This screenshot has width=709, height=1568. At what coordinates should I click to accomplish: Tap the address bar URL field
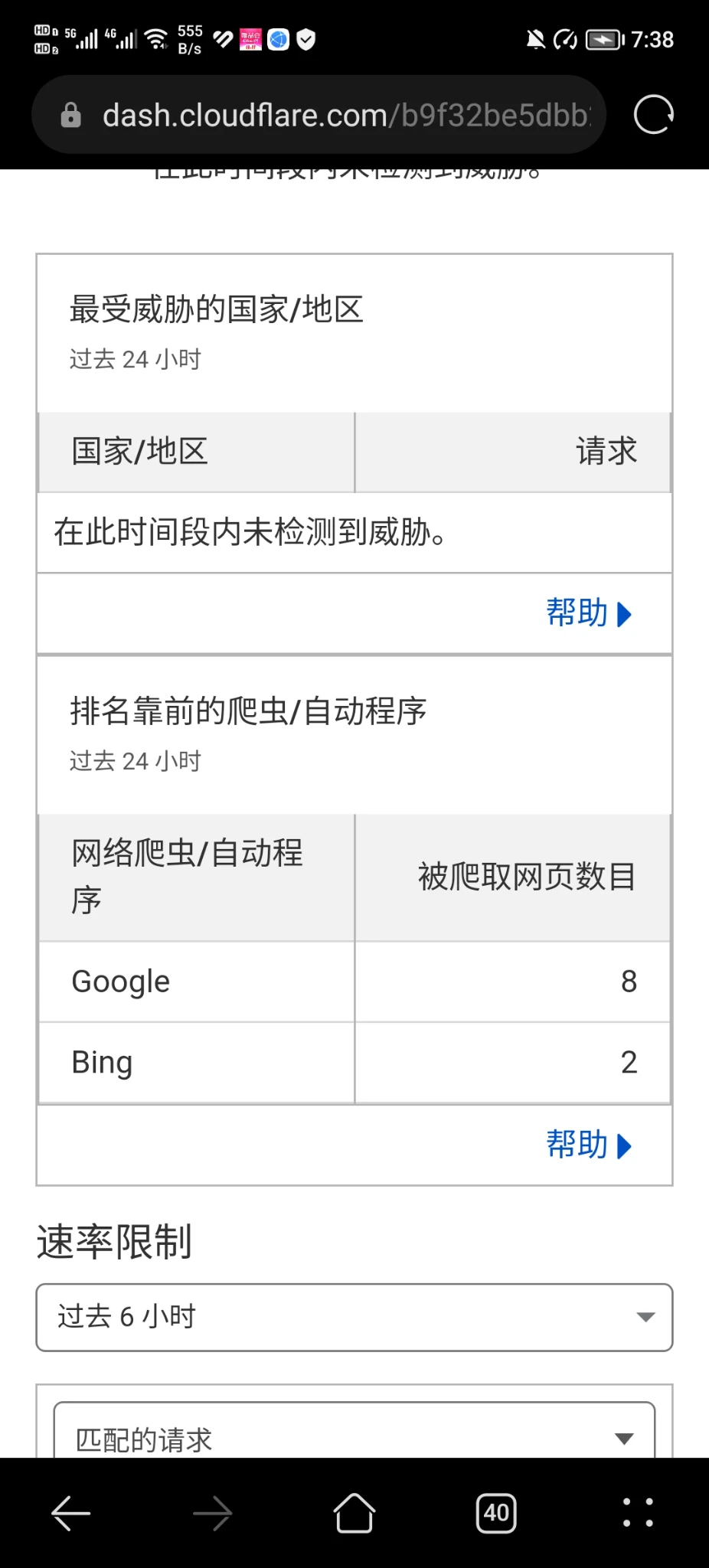(345, 115)
